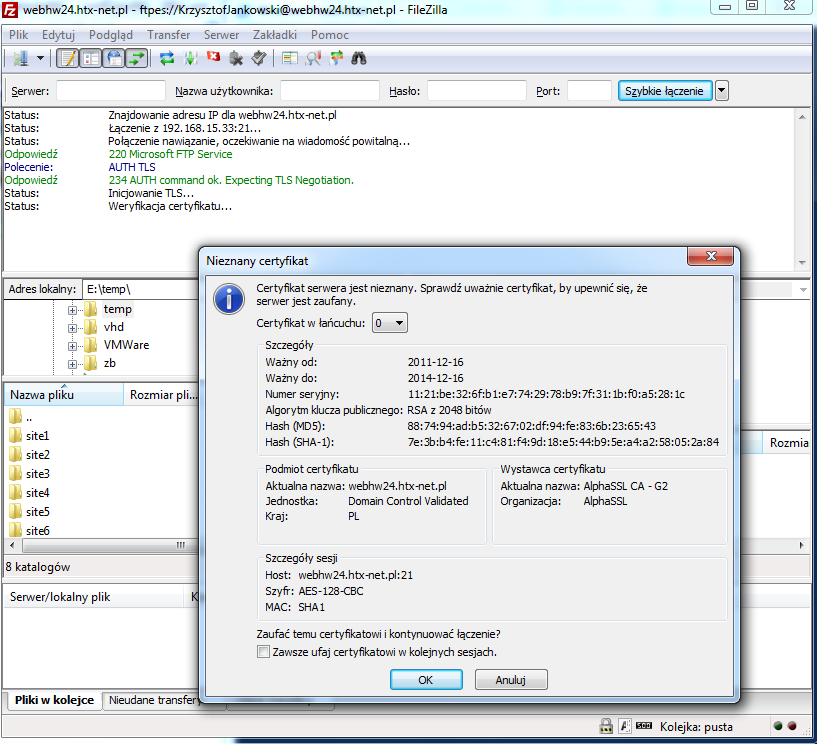The height and width of the screenshot is (744, 817).
Task: Toggle the message log display icon
Action: pos(68,58)
